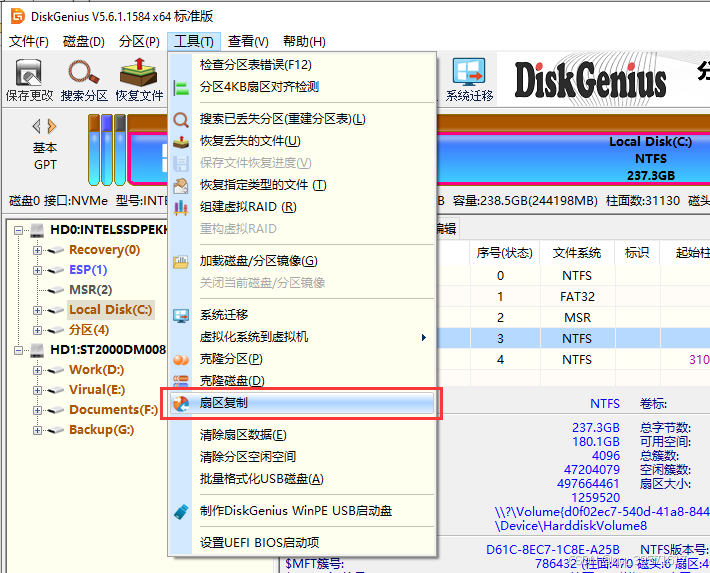Click the 序号(状态) column header
The width and height of the screenshot is (710, 573).
click(x=504, y=253)
